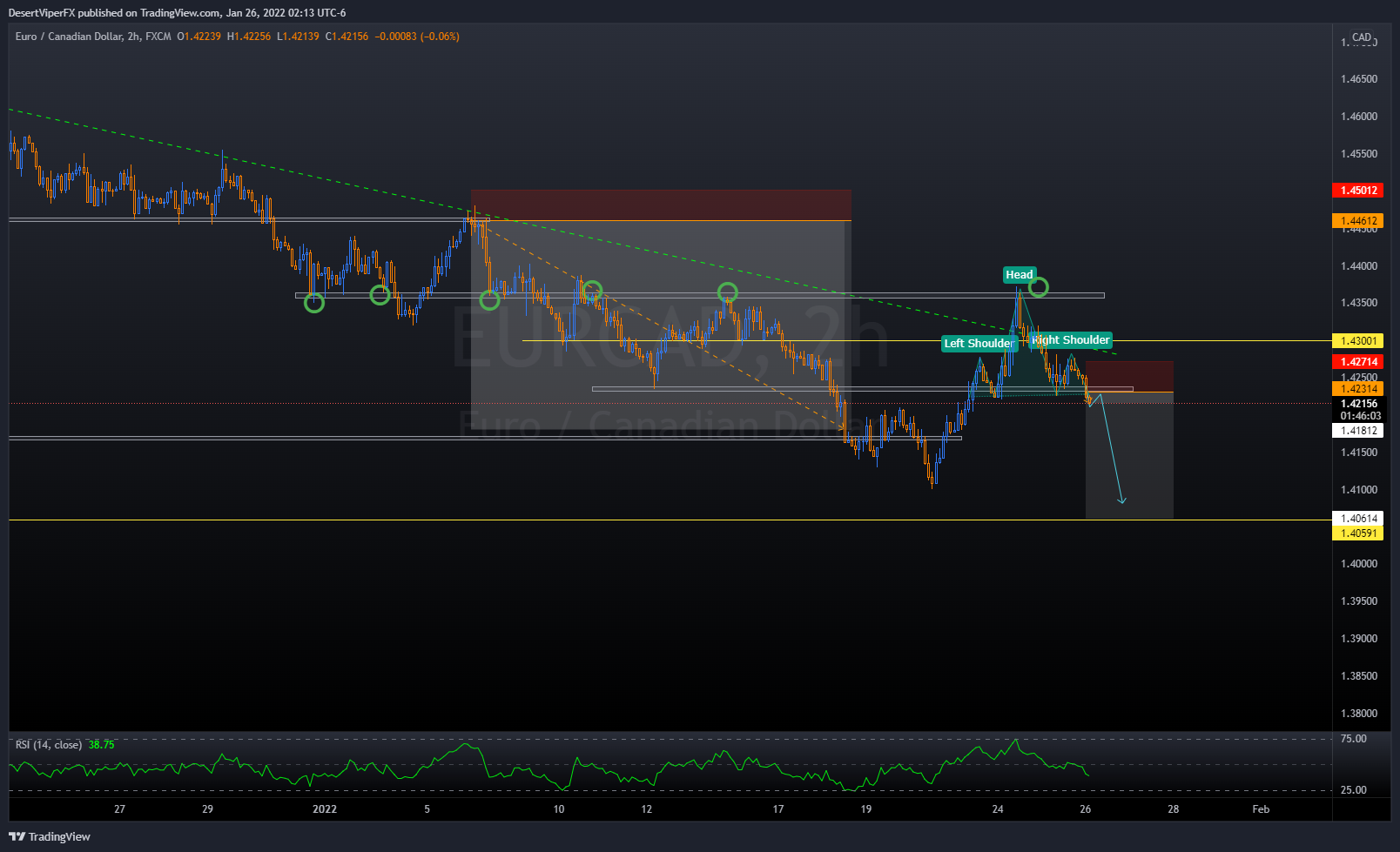
Task: Click the 1.39000 price axis tick
Action: point(1359,639)
